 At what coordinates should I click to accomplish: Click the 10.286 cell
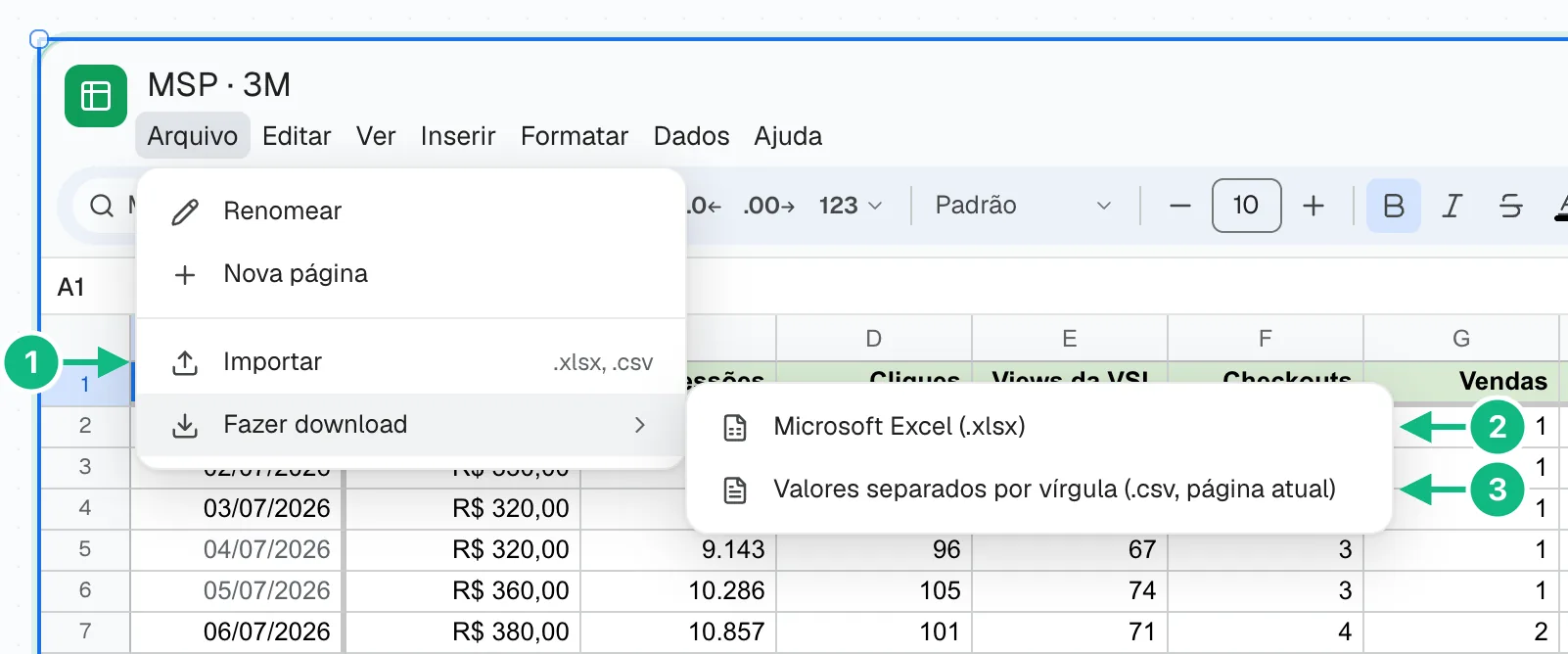(678, 590)
